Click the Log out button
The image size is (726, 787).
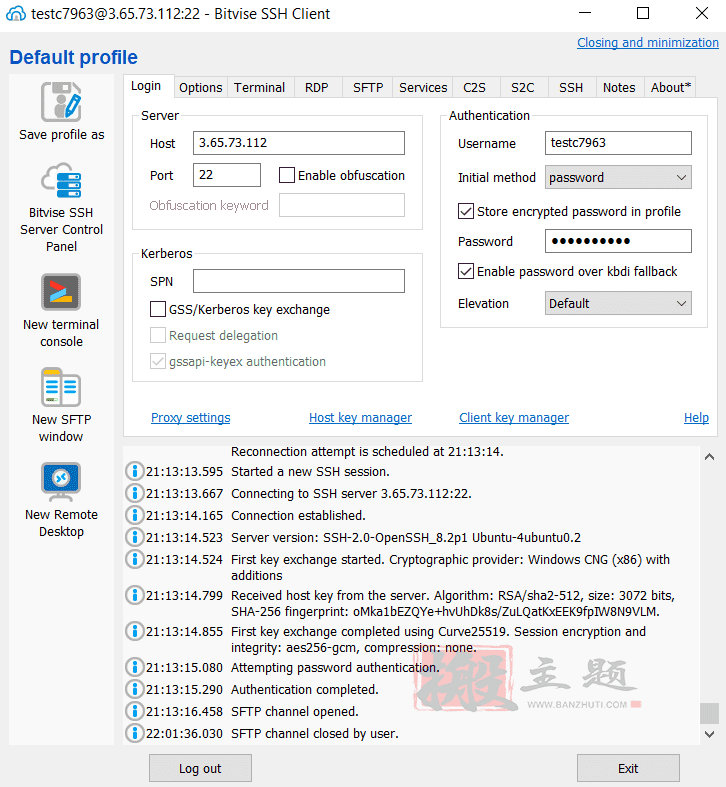[200, 768]
